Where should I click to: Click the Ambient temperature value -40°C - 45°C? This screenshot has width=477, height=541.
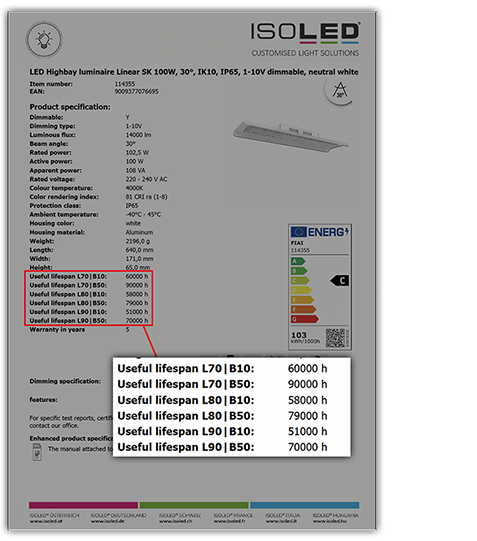click(x=143, y=215)
